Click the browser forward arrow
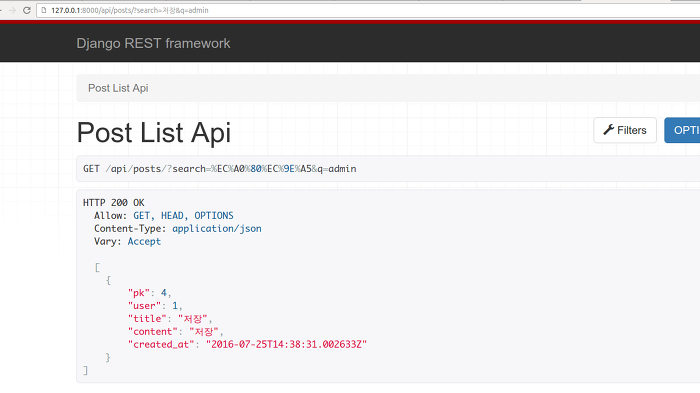The image size is (700, 393). 12,10
